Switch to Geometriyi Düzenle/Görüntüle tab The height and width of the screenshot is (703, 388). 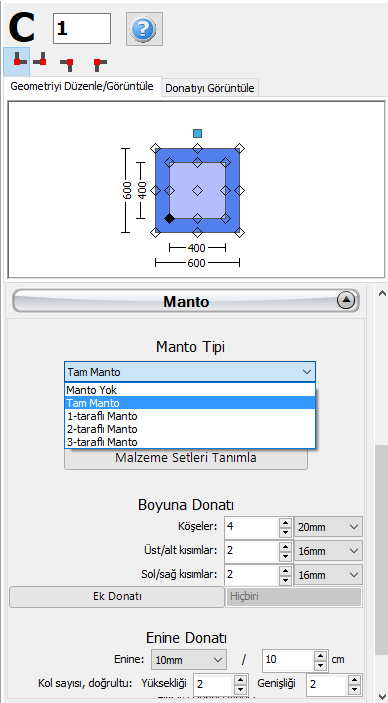click(82, 86)
